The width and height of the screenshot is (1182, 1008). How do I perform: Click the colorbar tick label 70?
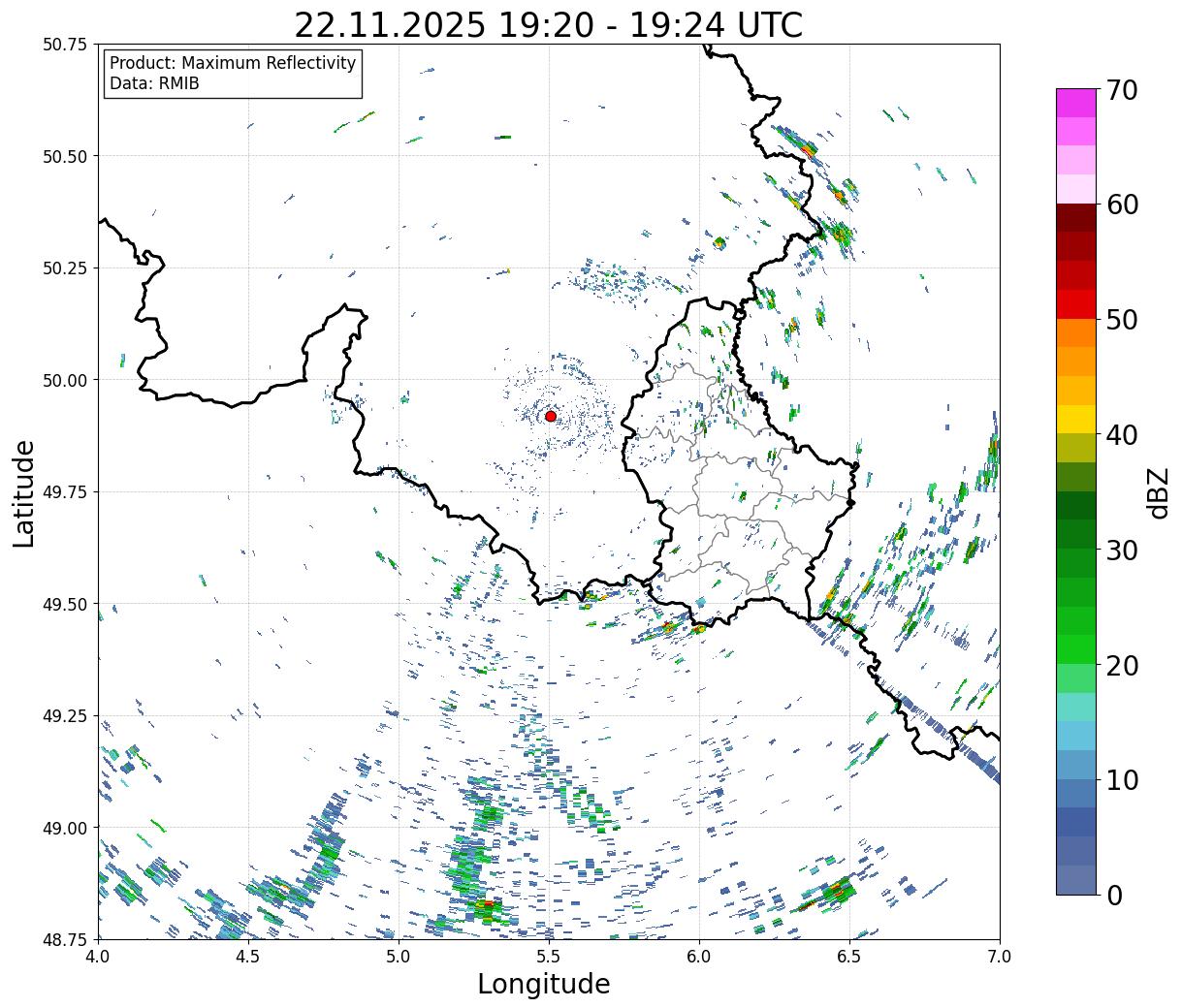coord(1122,90)
